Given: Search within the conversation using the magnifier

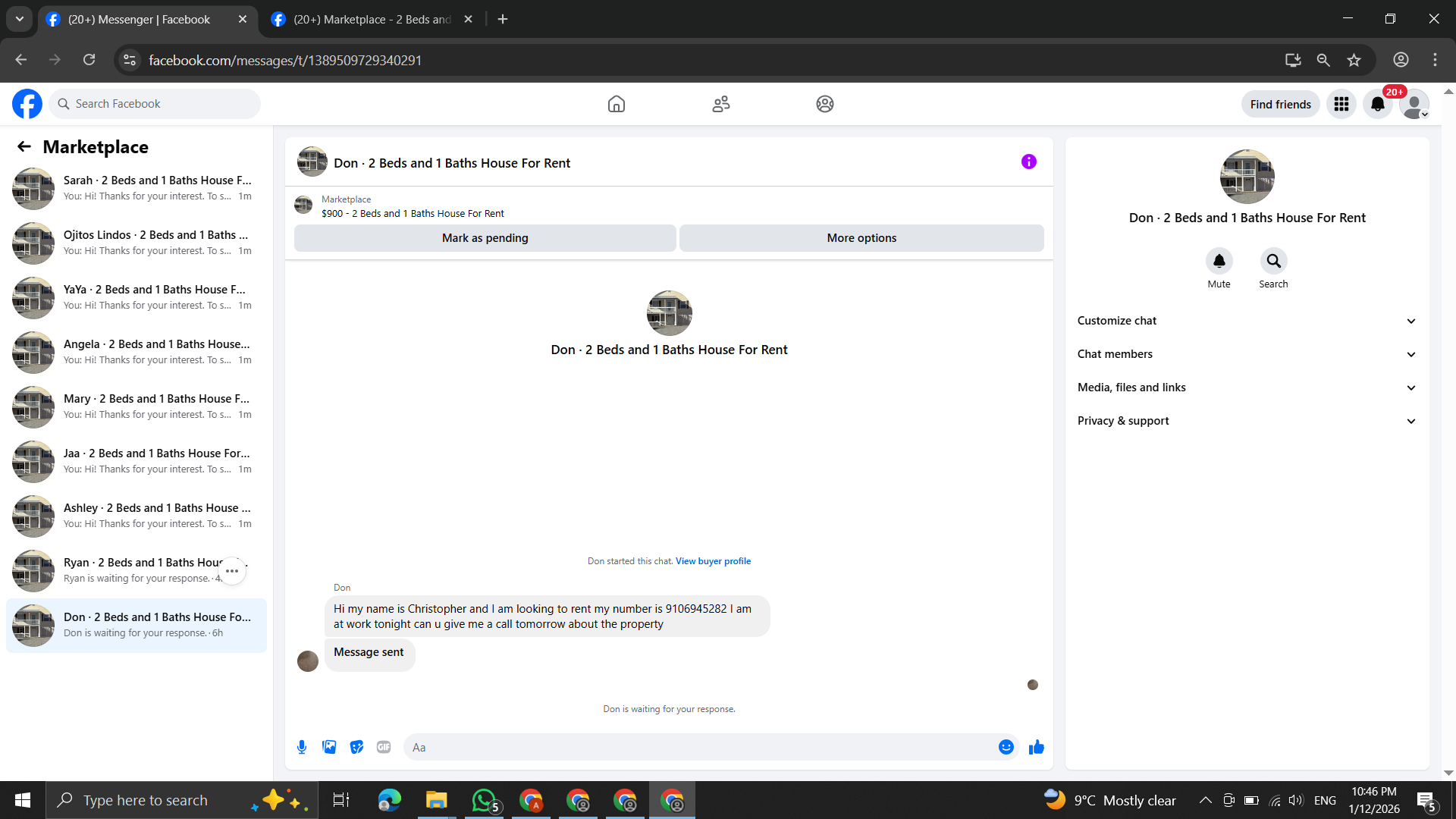Looking at the screenshot, I should (x=1273, y=261).
